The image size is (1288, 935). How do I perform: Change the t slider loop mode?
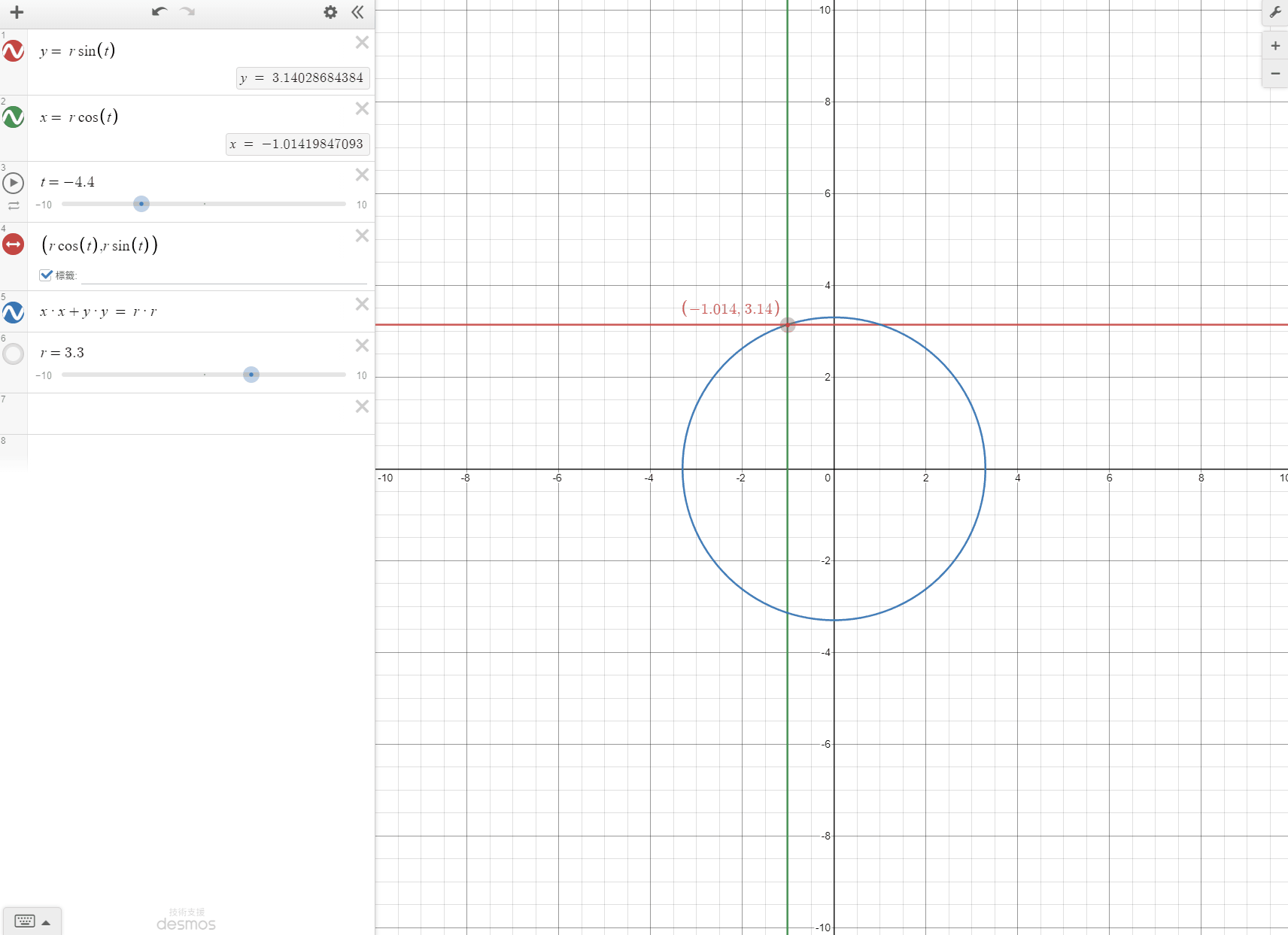click(14, 205)
